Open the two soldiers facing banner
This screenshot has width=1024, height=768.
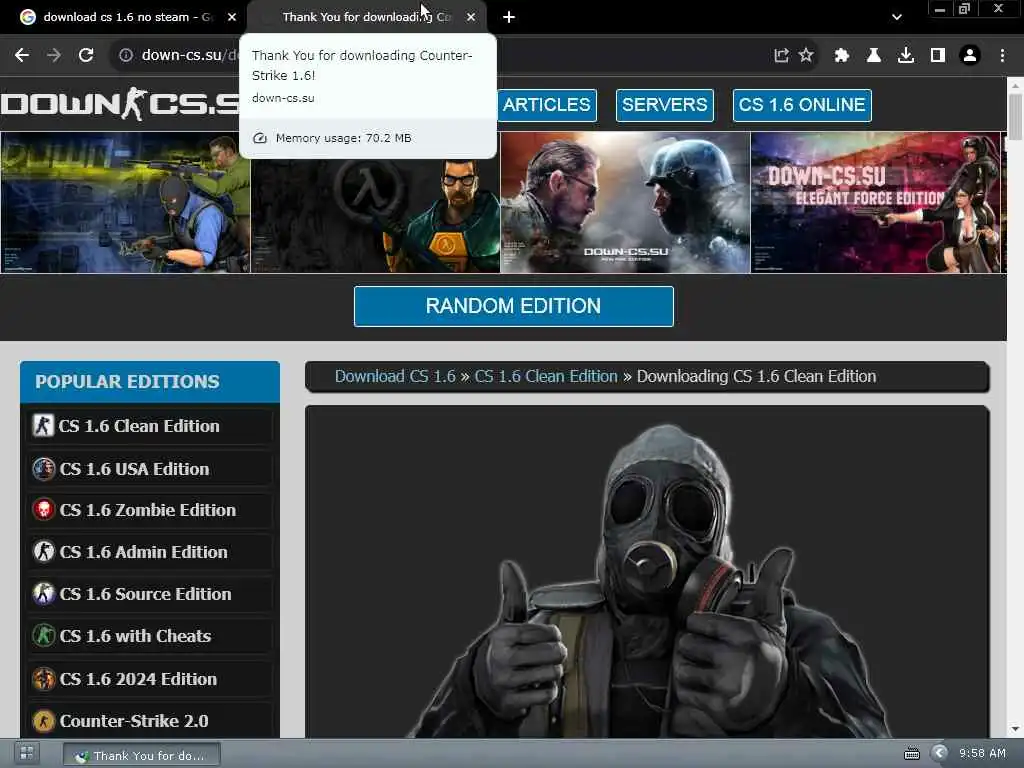point(625,202)
